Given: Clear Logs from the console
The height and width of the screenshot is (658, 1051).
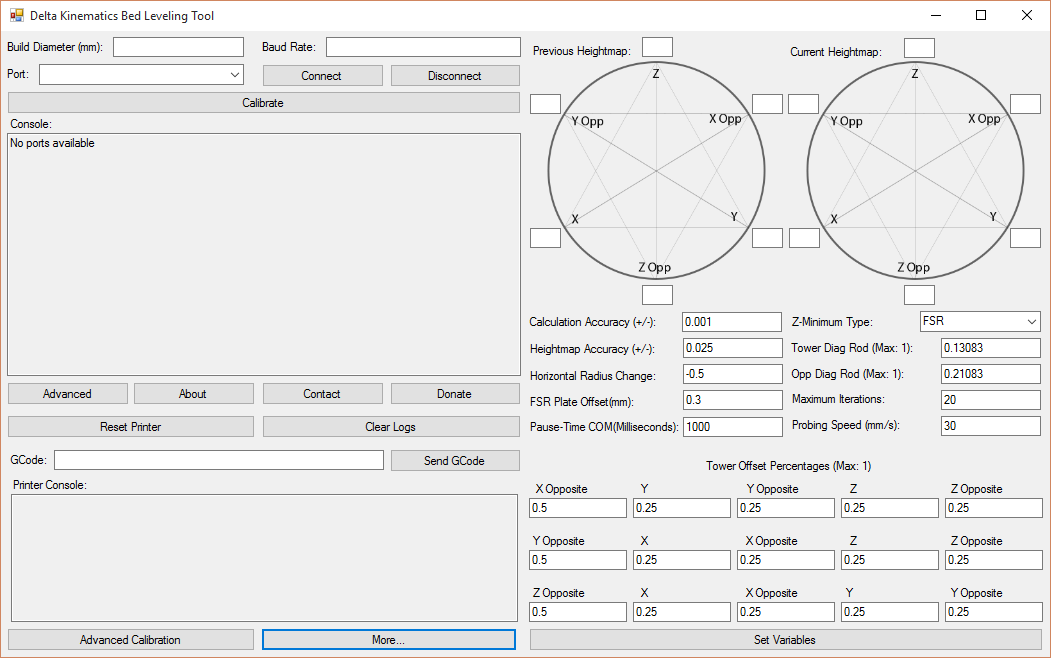Looking at the screenshot, I should pyautogui.click(x=390, y=427).
